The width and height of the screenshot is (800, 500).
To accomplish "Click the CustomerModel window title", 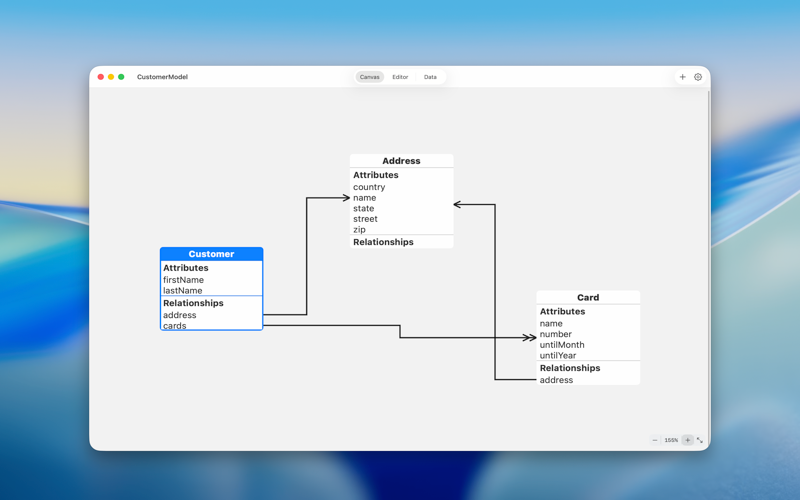I will pos(162,77).
